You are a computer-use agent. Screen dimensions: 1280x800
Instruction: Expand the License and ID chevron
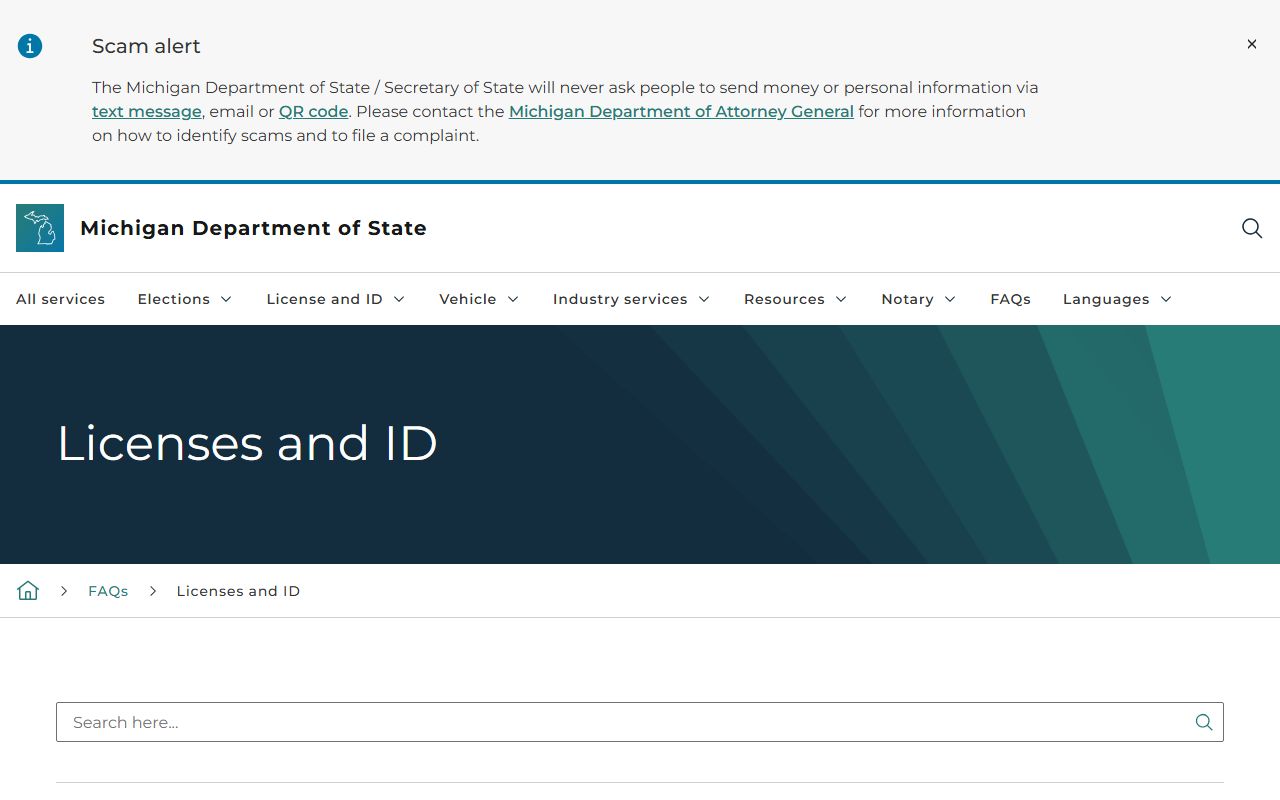[x=399, y=299]
